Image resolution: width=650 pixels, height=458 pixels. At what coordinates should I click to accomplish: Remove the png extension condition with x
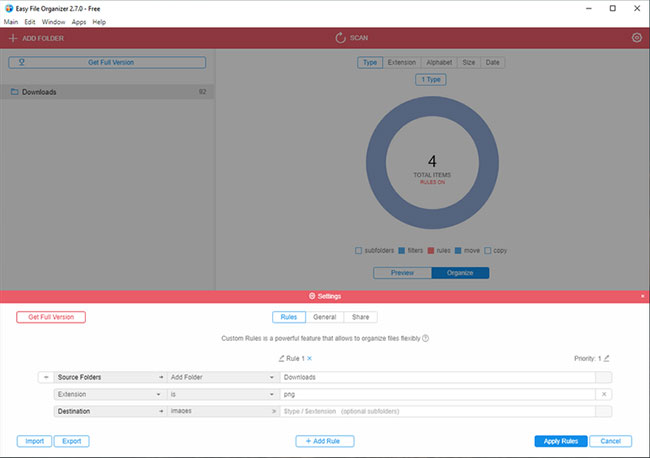coord(604,394)
